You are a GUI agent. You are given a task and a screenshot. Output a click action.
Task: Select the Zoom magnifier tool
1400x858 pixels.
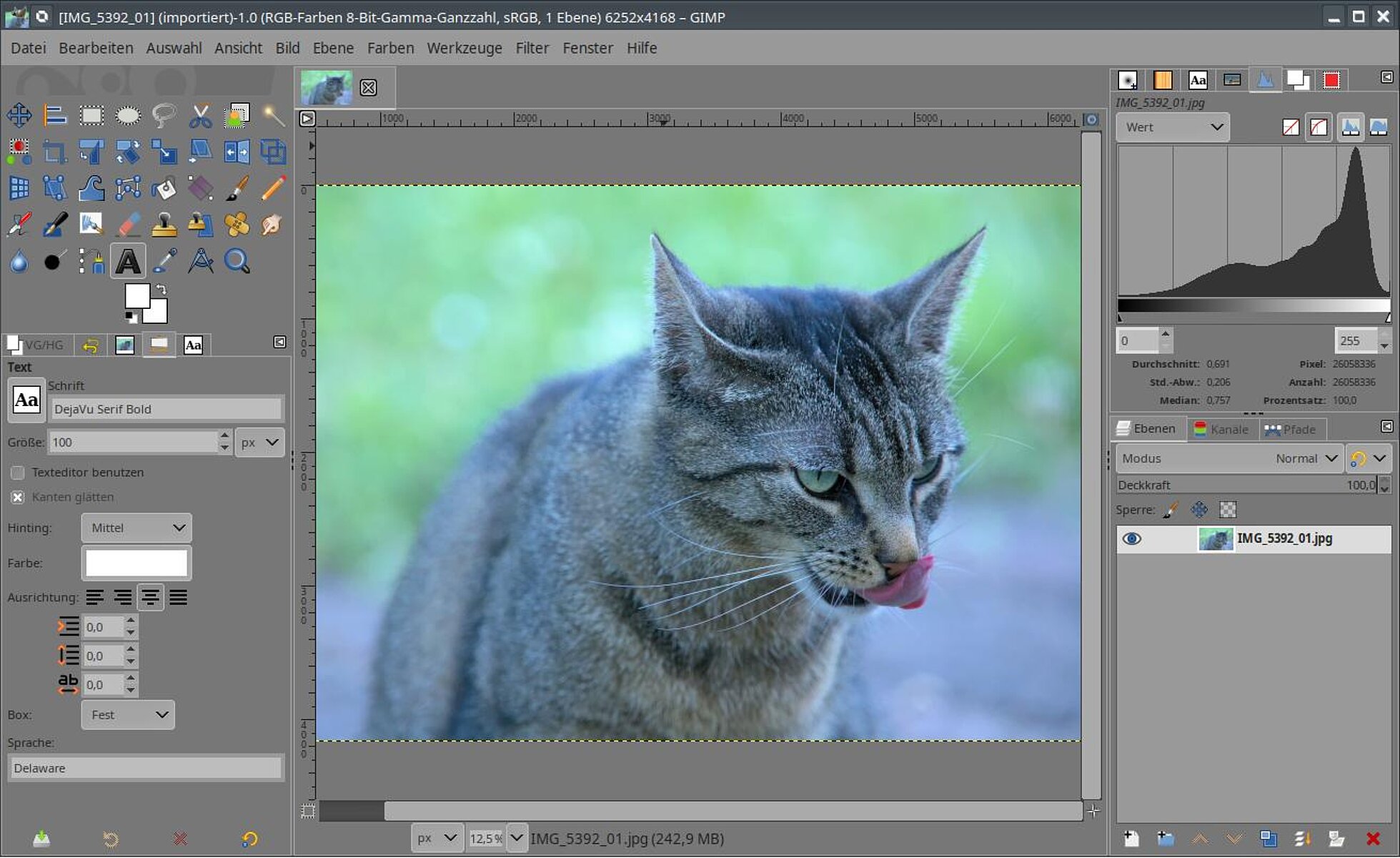[237, 261]
